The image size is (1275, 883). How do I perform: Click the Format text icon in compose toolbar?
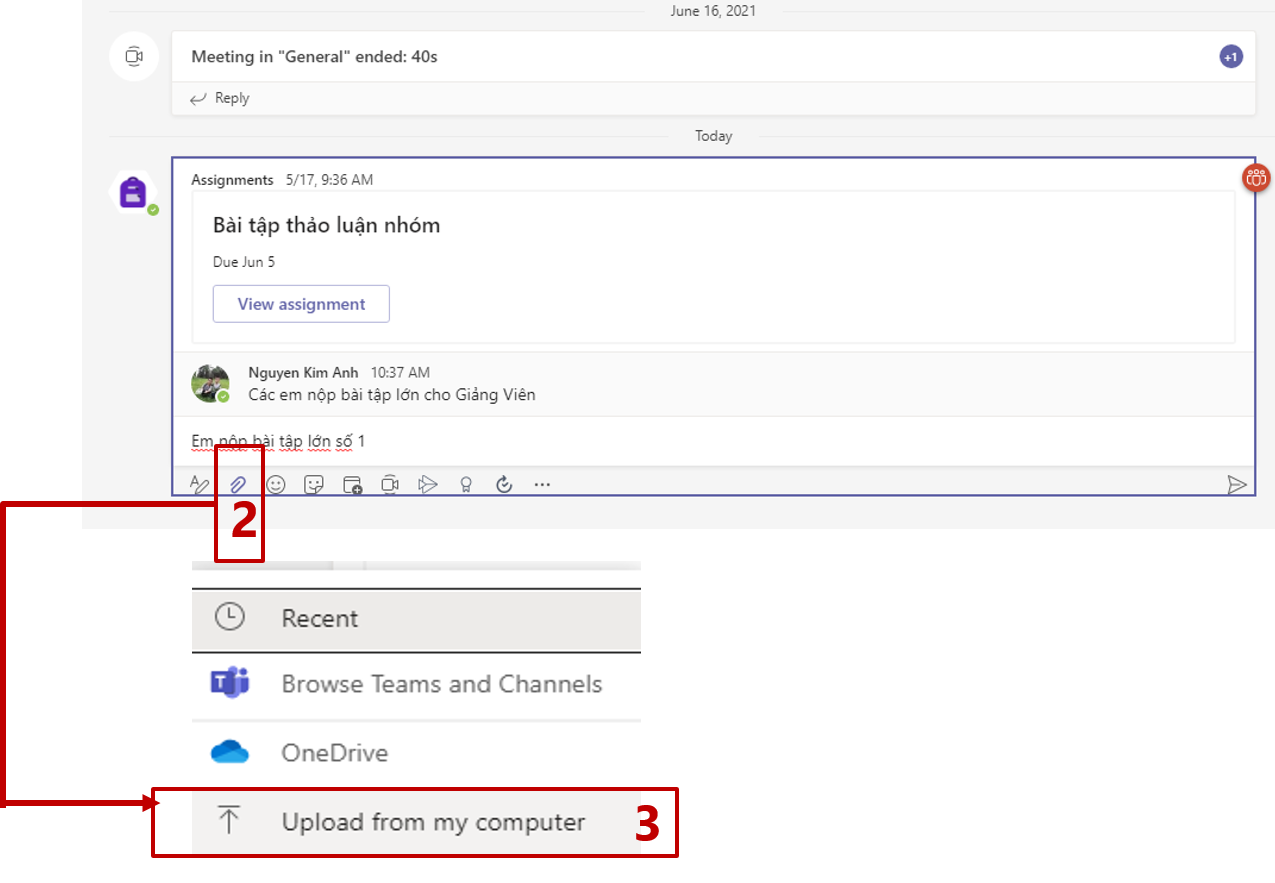[x=200, y=485]
